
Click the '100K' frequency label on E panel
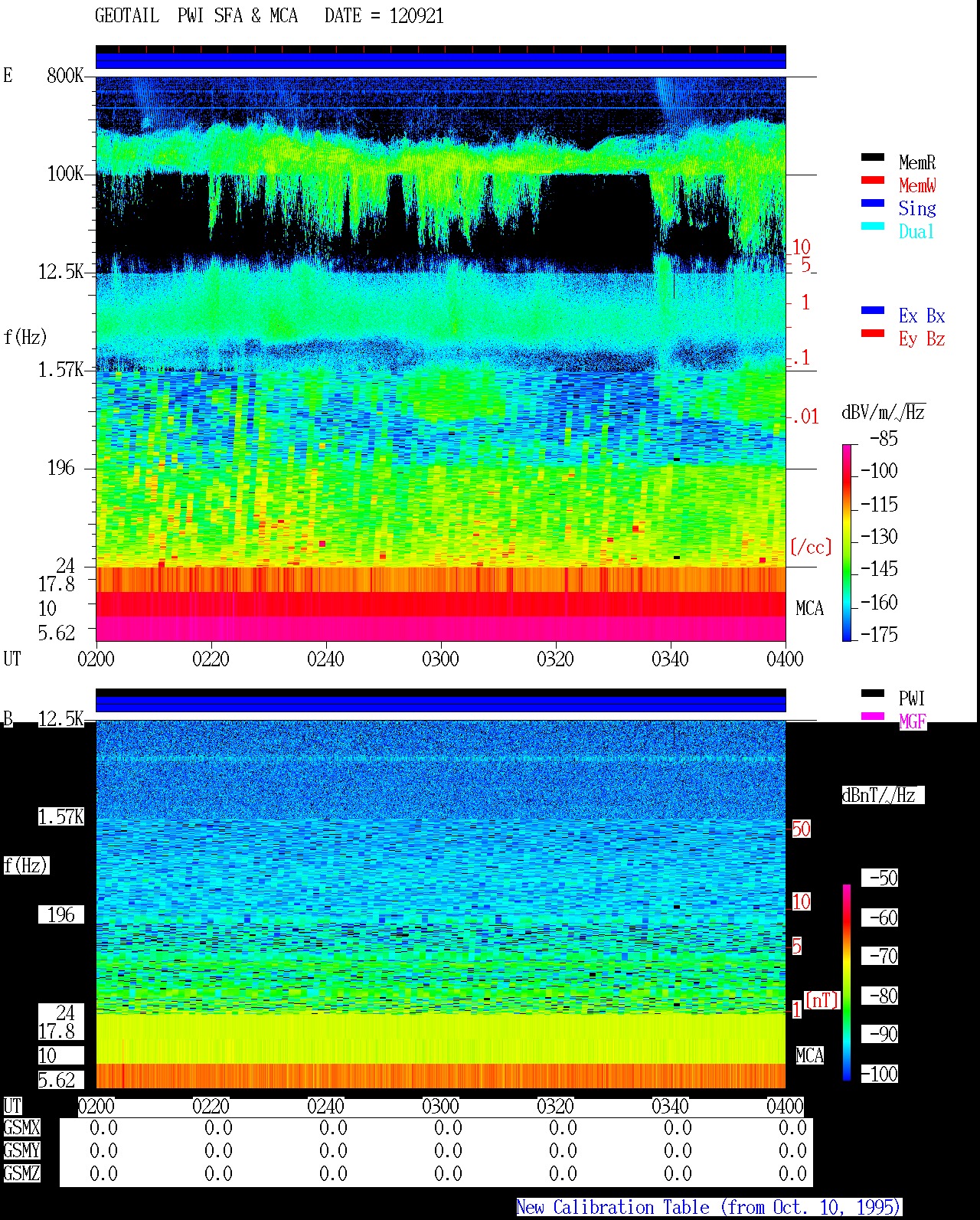65,173
